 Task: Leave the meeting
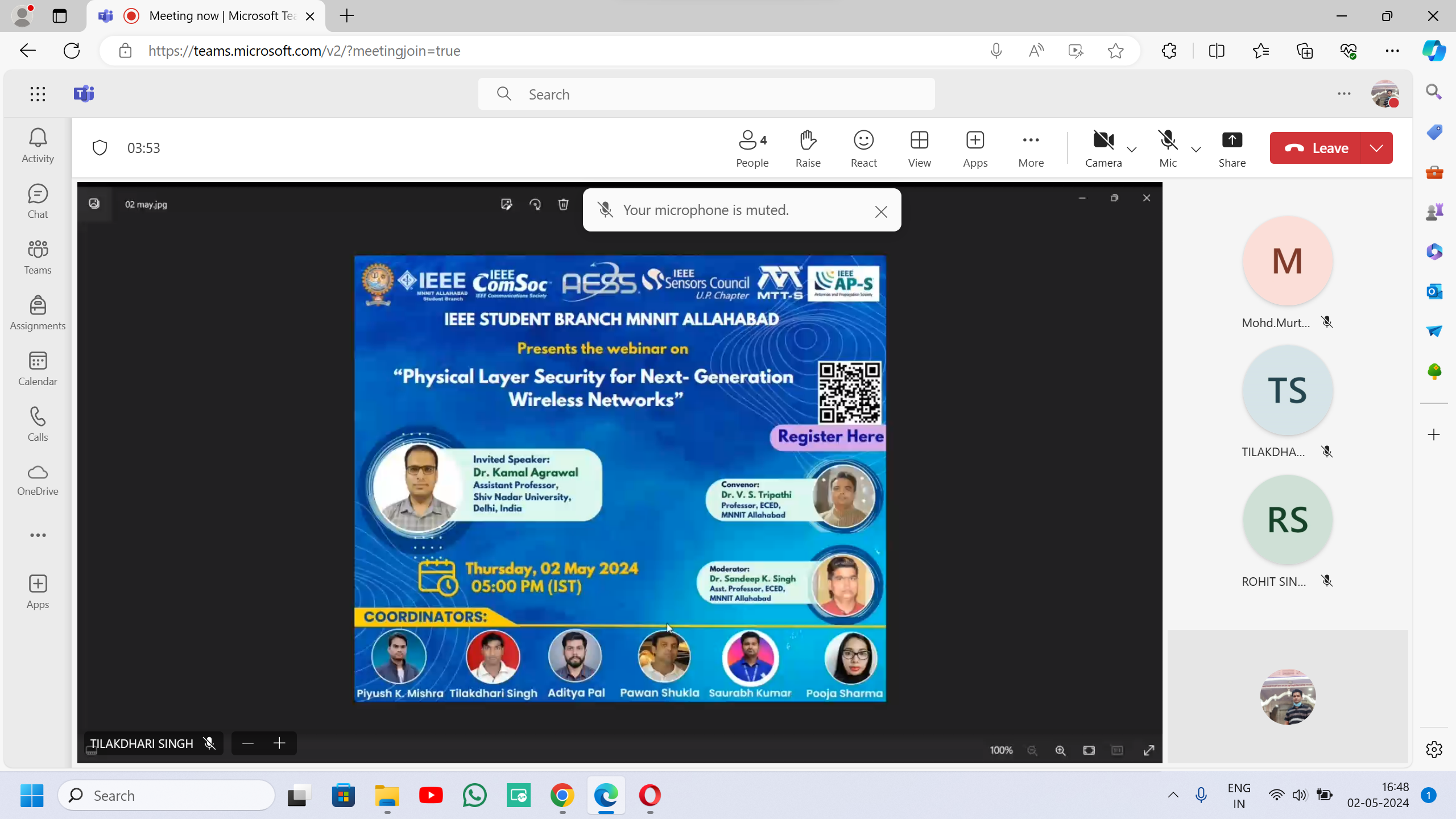pyautogui.click(x=1316, y=148)
